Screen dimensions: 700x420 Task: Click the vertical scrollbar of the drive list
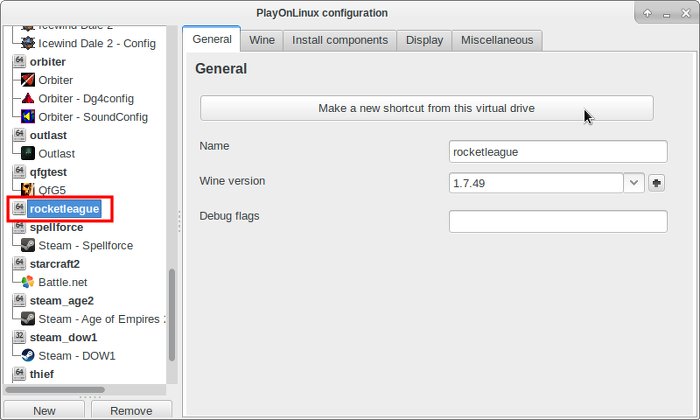(172, 315)
